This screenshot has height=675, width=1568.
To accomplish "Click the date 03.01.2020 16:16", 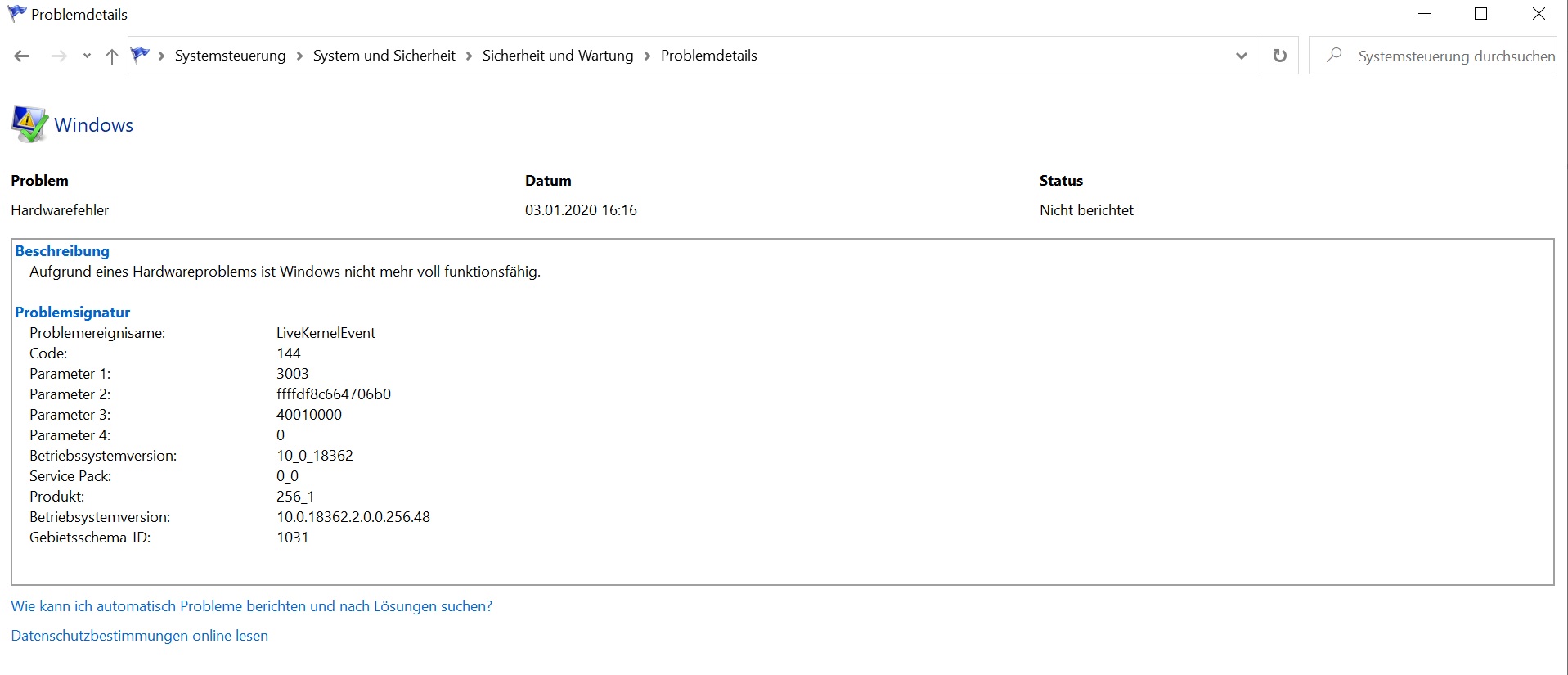I will pyautogui.click(x=581, y=210).
